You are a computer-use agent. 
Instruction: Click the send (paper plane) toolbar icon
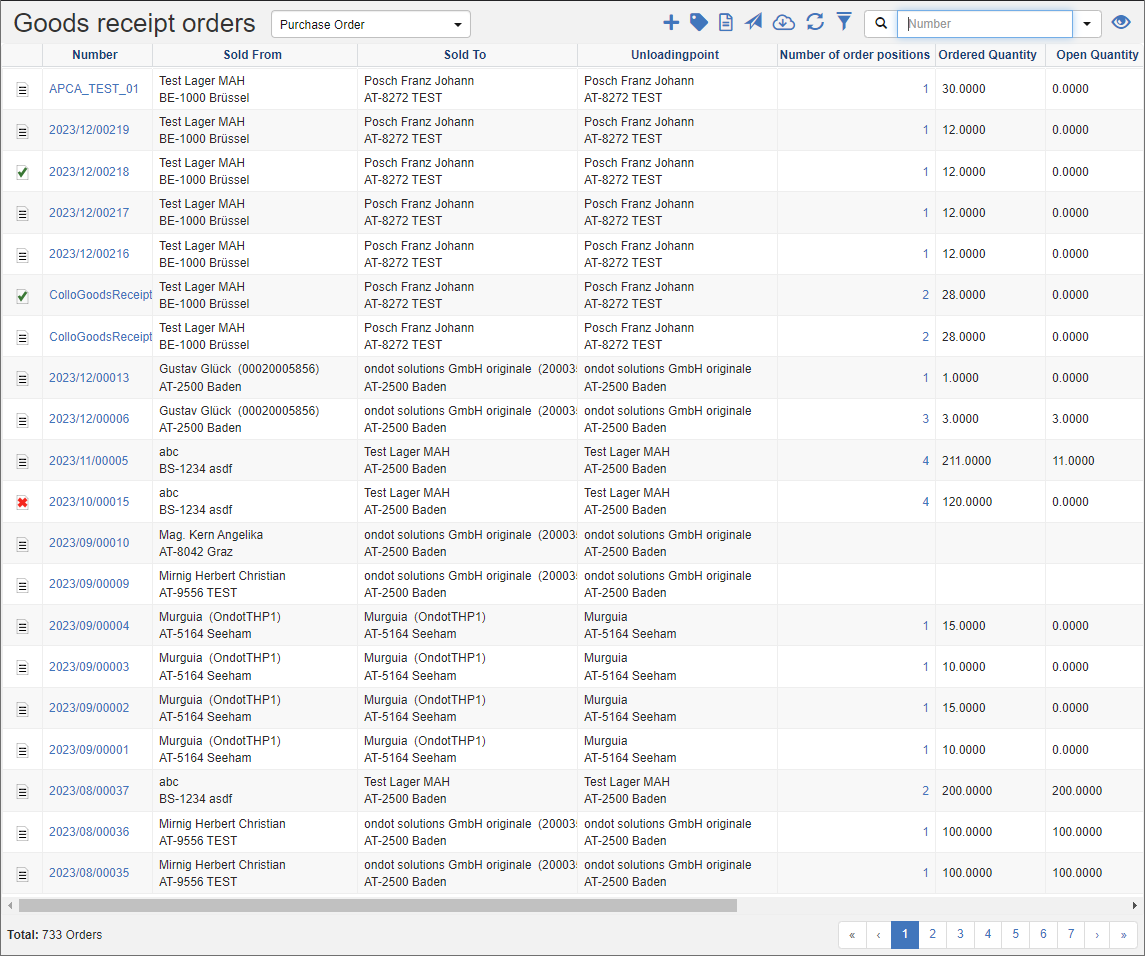(x=753, y=22)
